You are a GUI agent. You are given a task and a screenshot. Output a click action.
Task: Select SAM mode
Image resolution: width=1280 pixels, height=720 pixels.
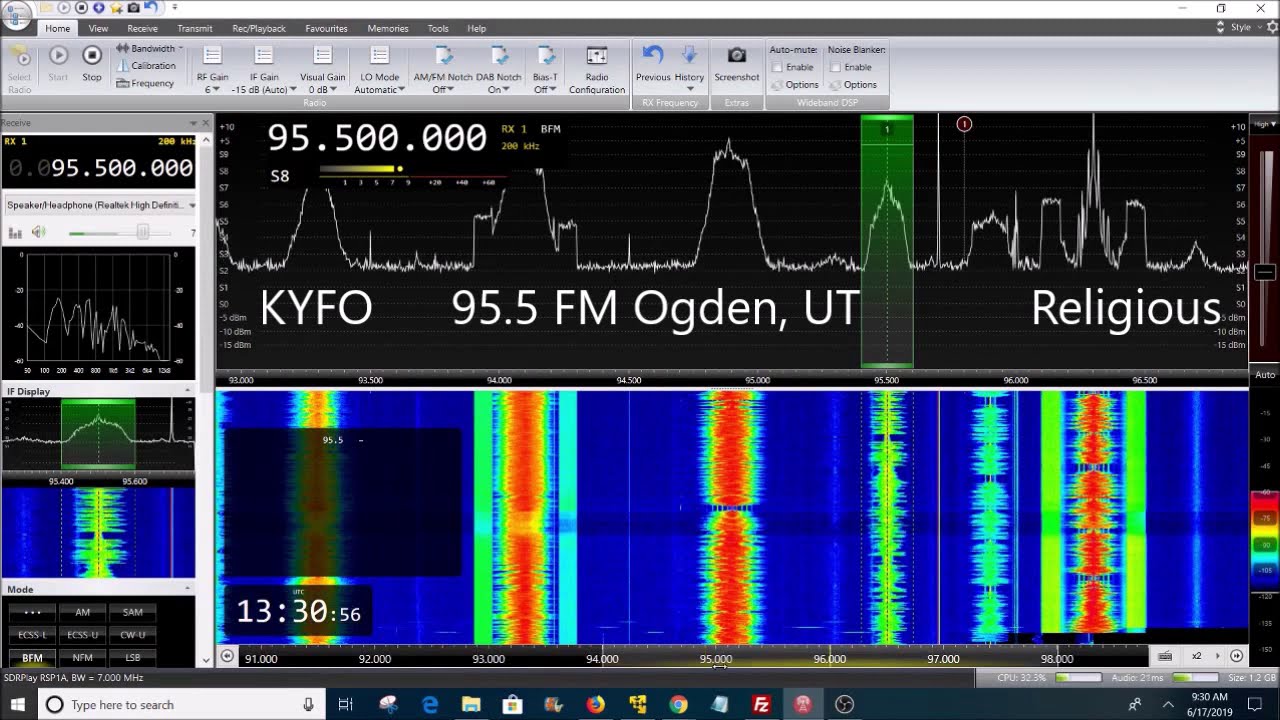pyautogui.click(x=132, y=612)
